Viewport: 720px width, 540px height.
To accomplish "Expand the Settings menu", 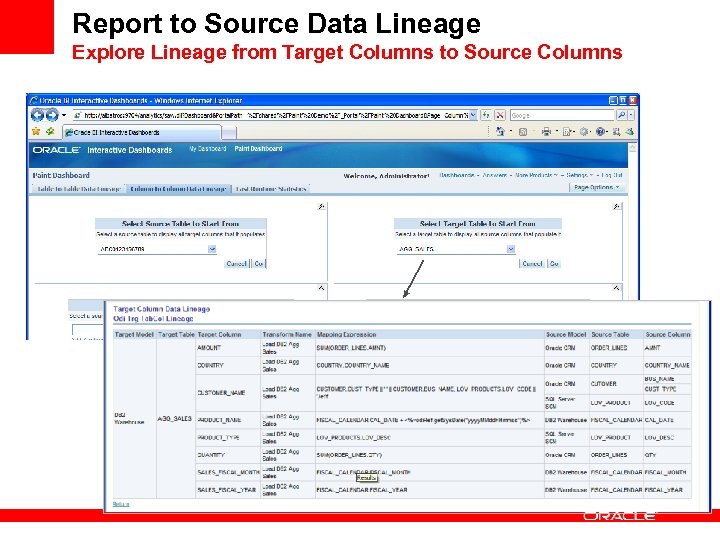I will pos(577,175).
